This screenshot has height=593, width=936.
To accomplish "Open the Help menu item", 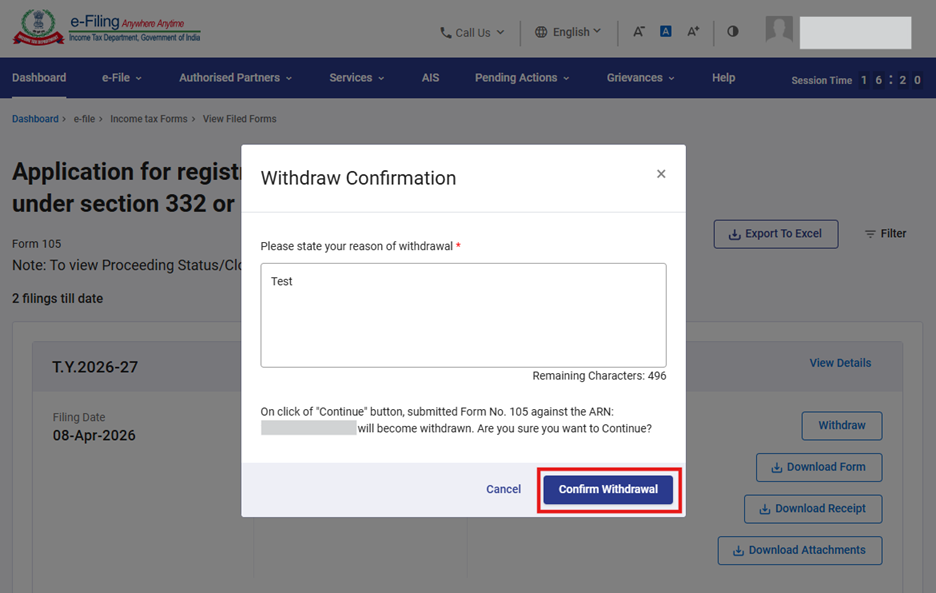I will click(723, 78).
